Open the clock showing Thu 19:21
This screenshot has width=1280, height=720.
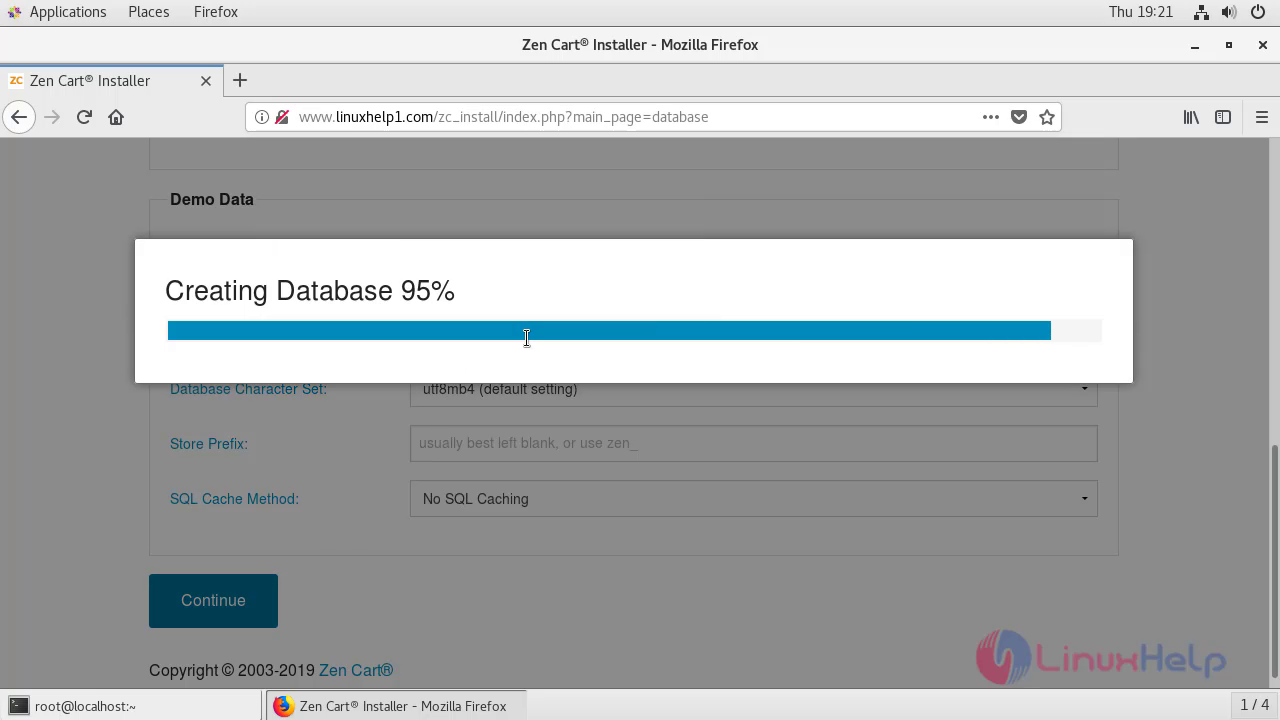click(1140, 12)
